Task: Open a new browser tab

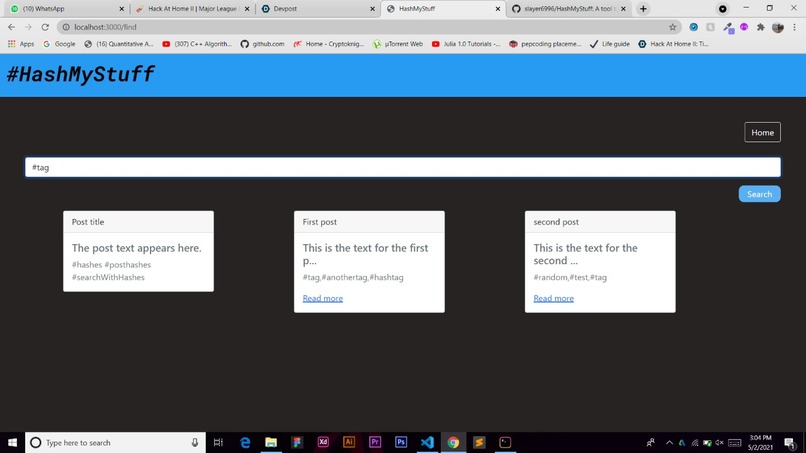Action: [x=643, y=9]
